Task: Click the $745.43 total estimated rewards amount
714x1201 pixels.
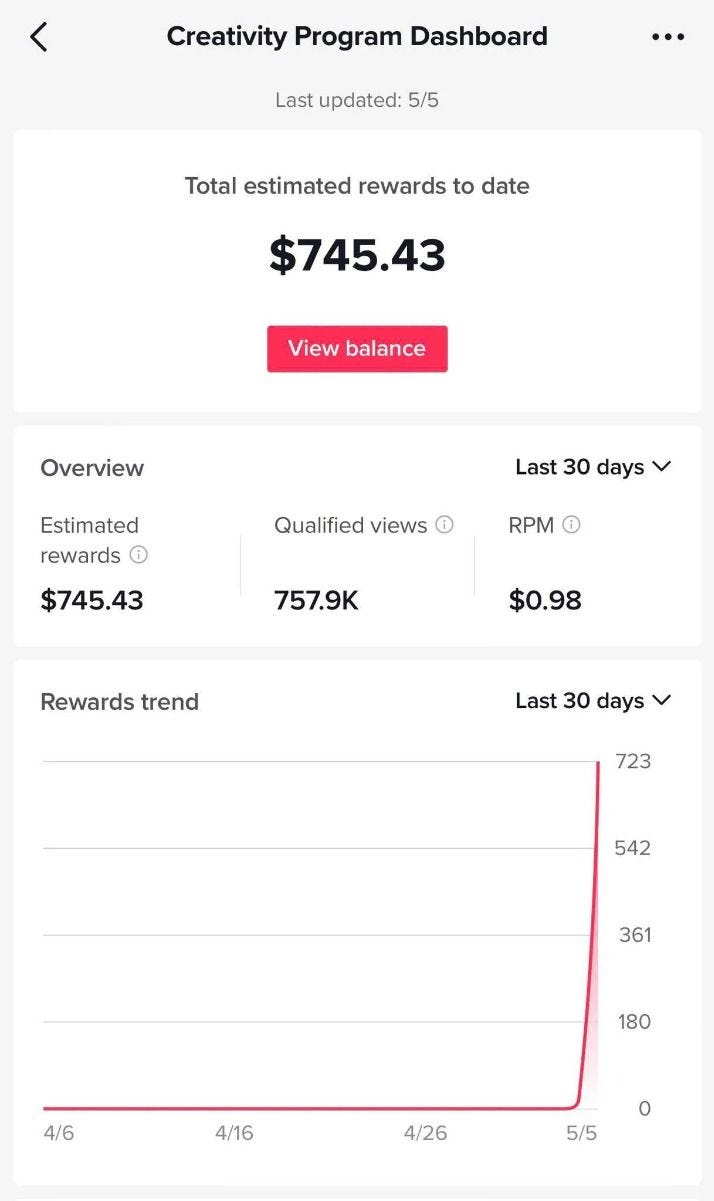Action: [x=357, y=255]
